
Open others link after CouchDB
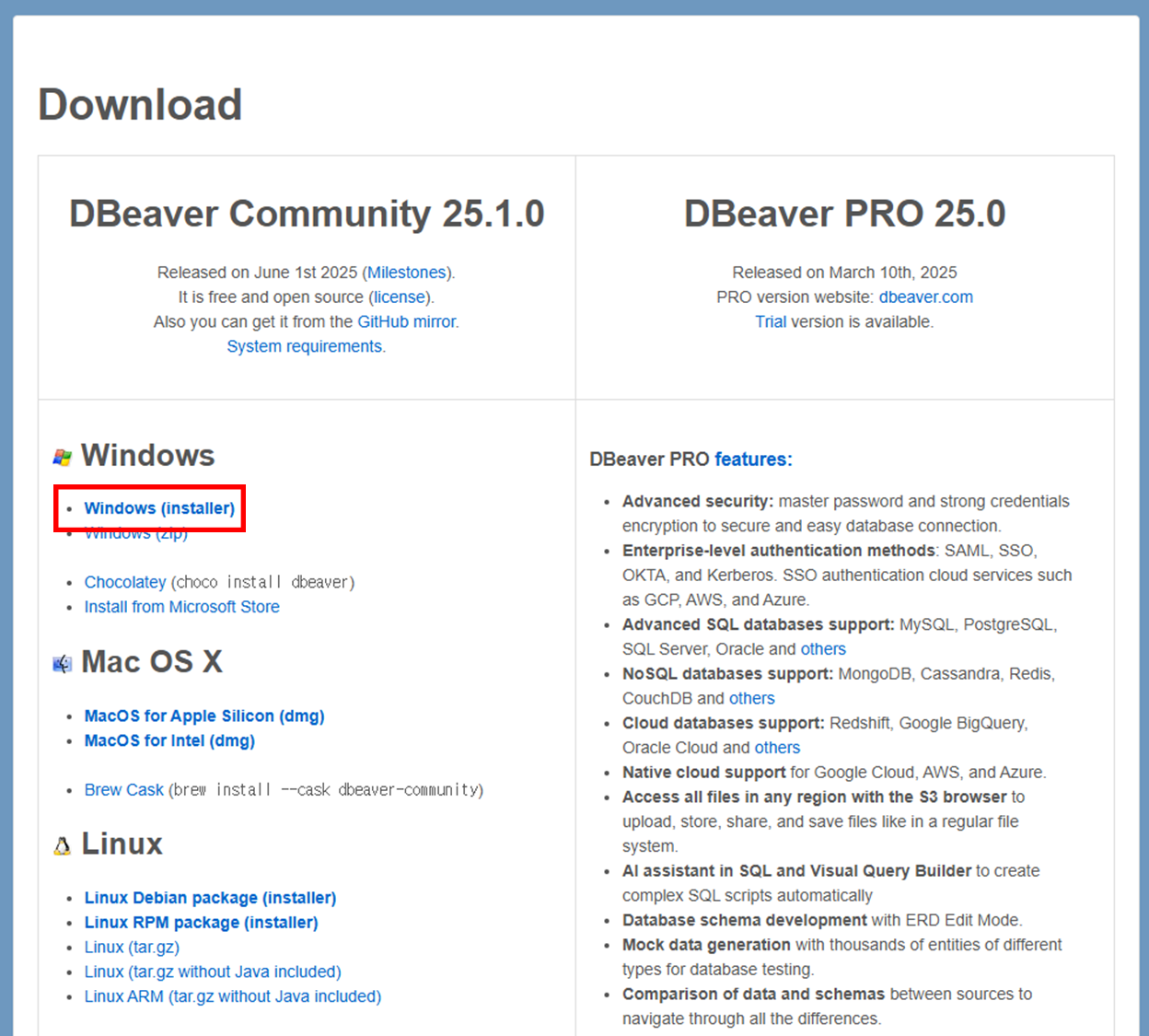click(752, 698)
